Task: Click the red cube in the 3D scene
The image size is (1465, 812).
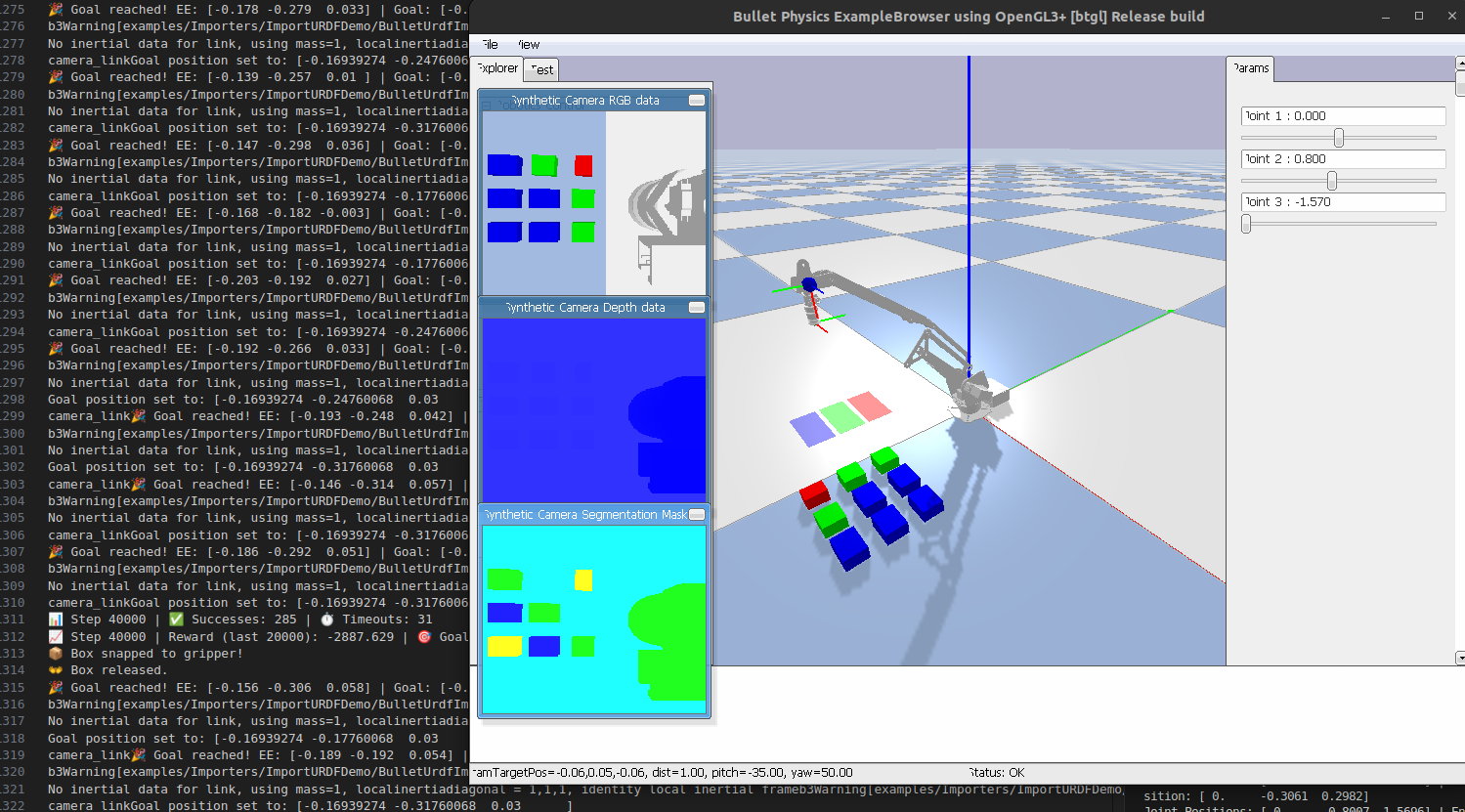Action: tap(815, 494)
